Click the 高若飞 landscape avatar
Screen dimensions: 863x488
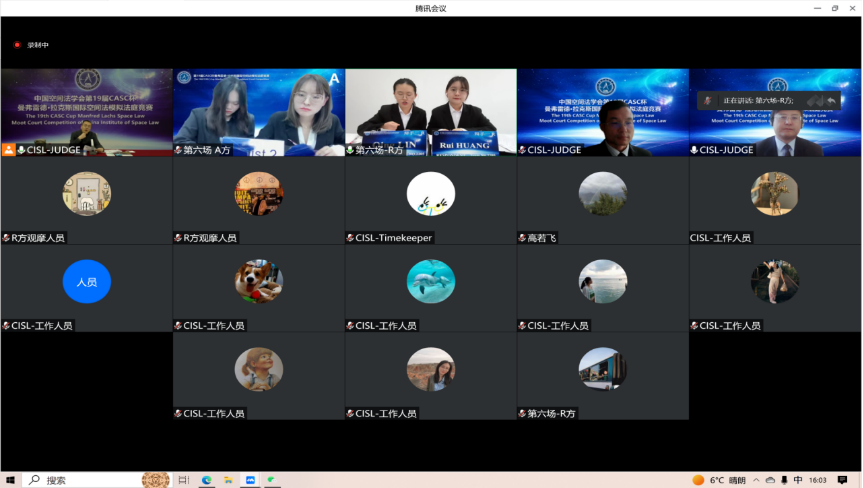603,194
